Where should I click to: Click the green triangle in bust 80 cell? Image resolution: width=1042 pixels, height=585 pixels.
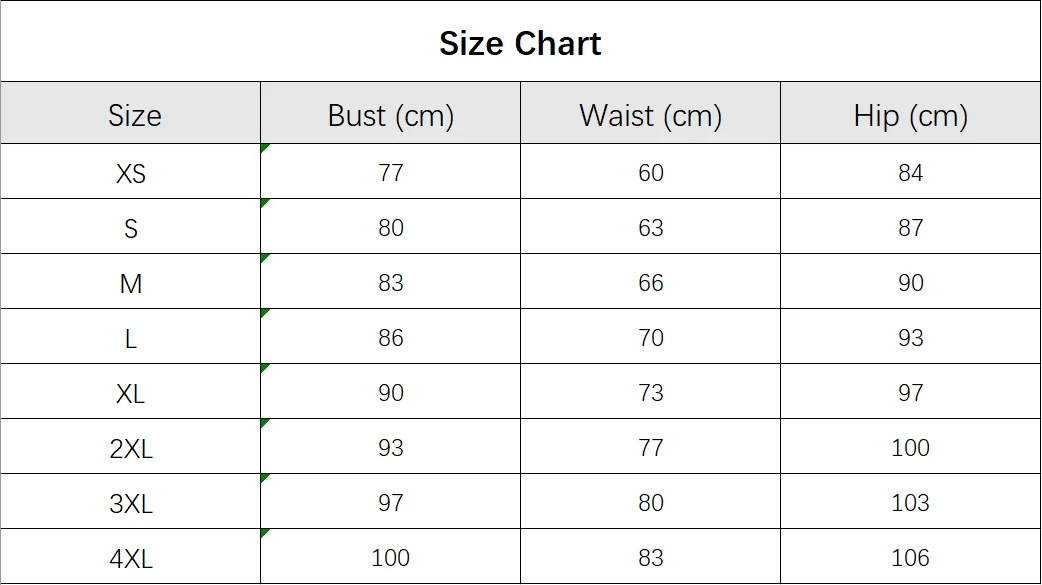coord(264,203)
